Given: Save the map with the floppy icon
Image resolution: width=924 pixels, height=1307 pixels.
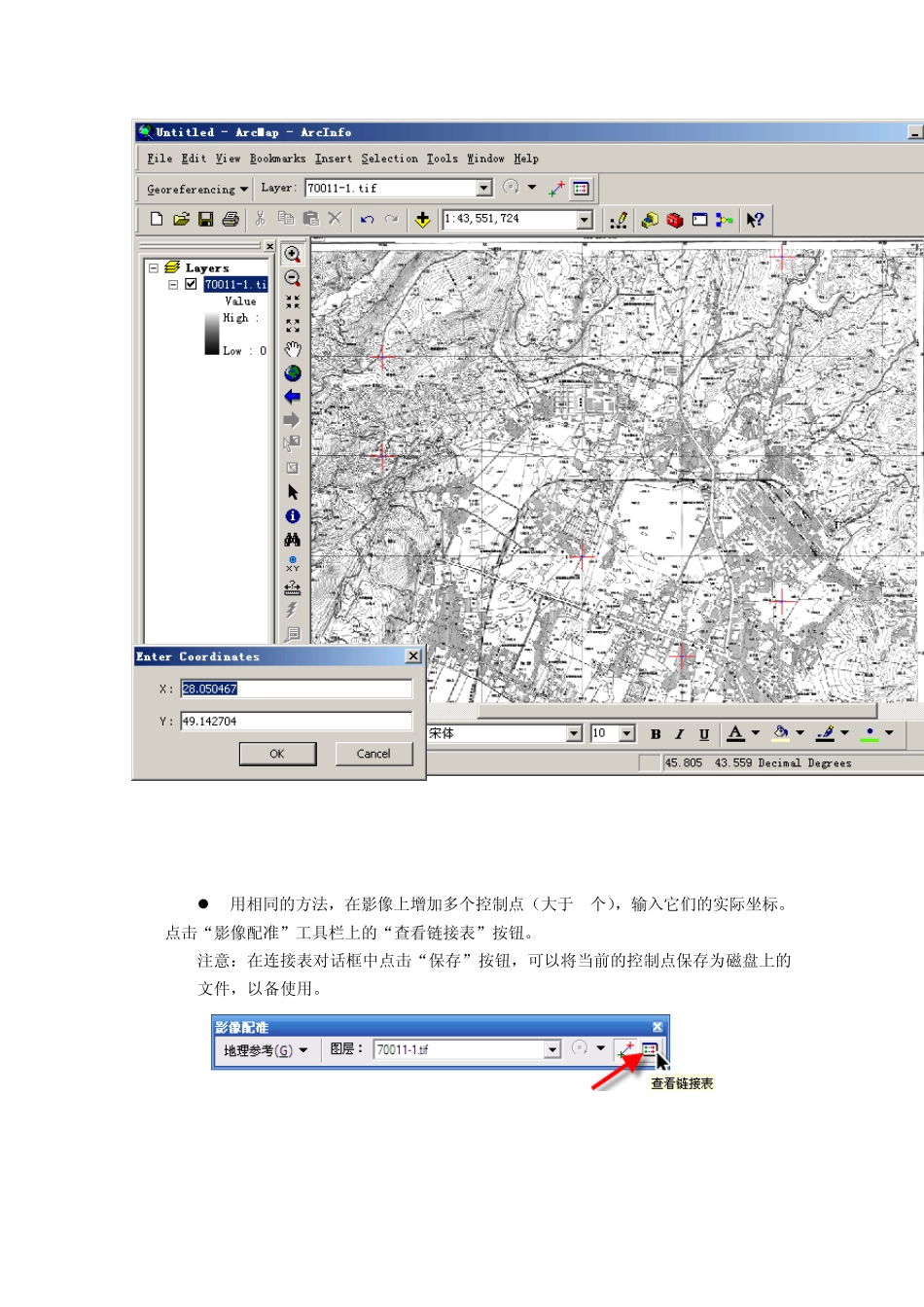Looking at the screenshot, I should pos(205,220).
